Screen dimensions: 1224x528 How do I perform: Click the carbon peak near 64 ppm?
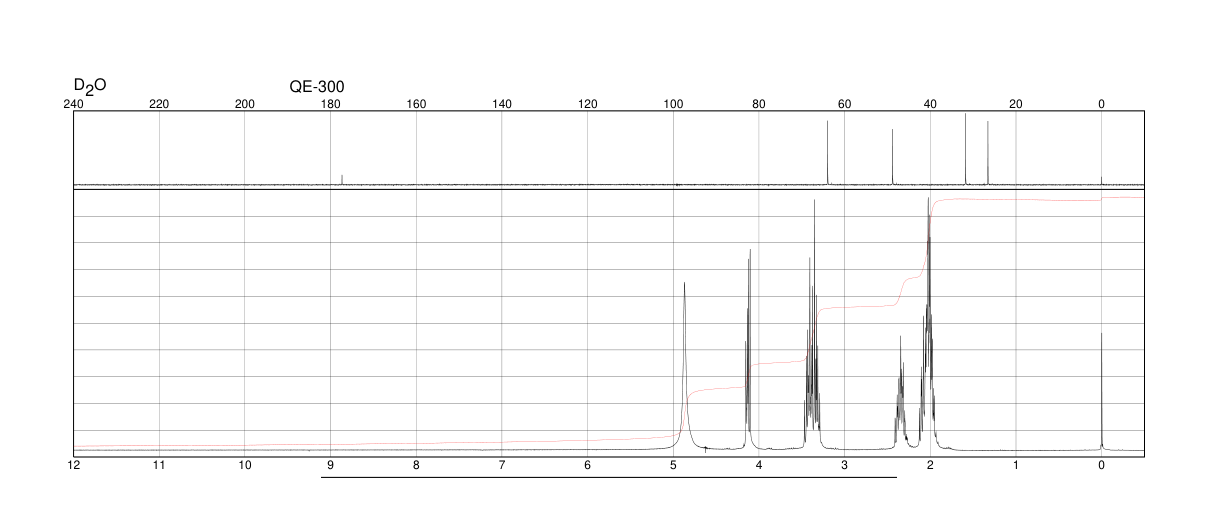point(828,152)
